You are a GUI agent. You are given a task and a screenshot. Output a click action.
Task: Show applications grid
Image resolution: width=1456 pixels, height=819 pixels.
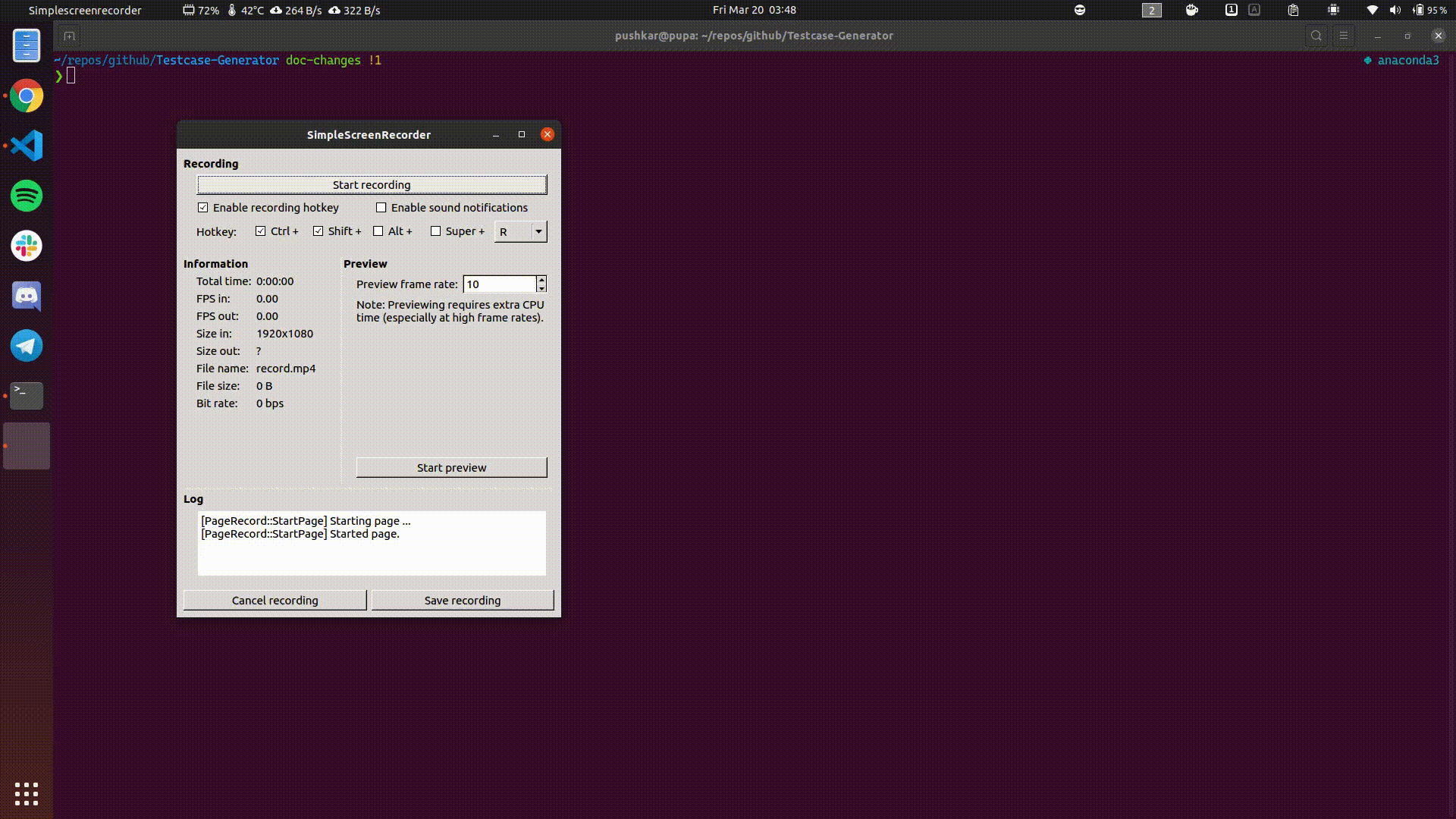point(27,793)
